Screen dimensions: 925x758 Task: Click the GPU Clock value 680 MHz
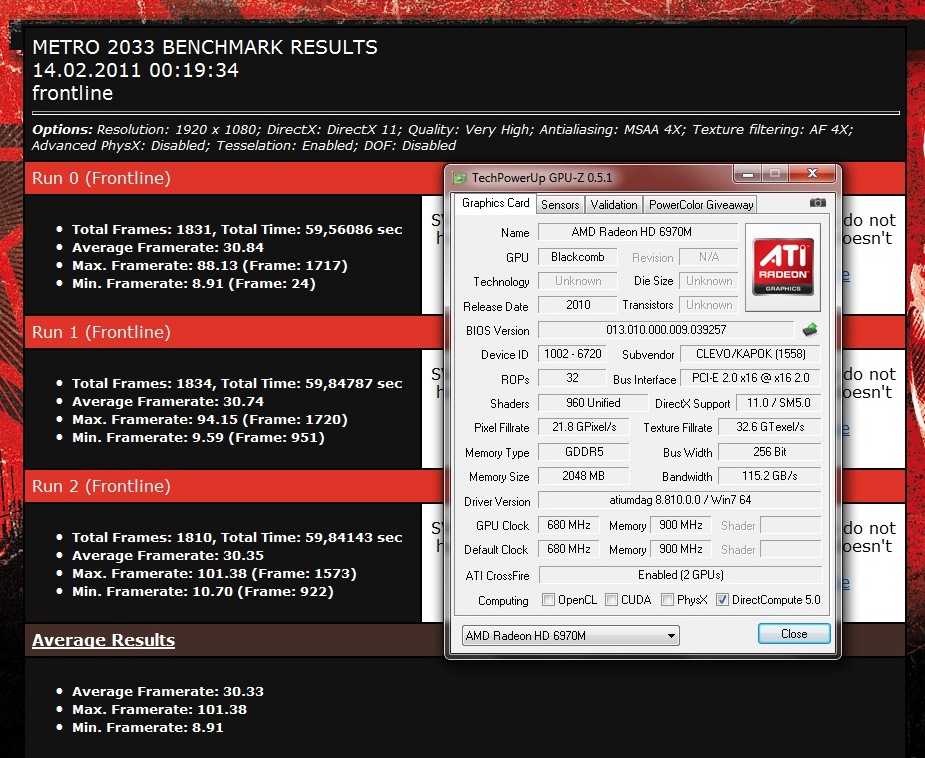(569, 525)
